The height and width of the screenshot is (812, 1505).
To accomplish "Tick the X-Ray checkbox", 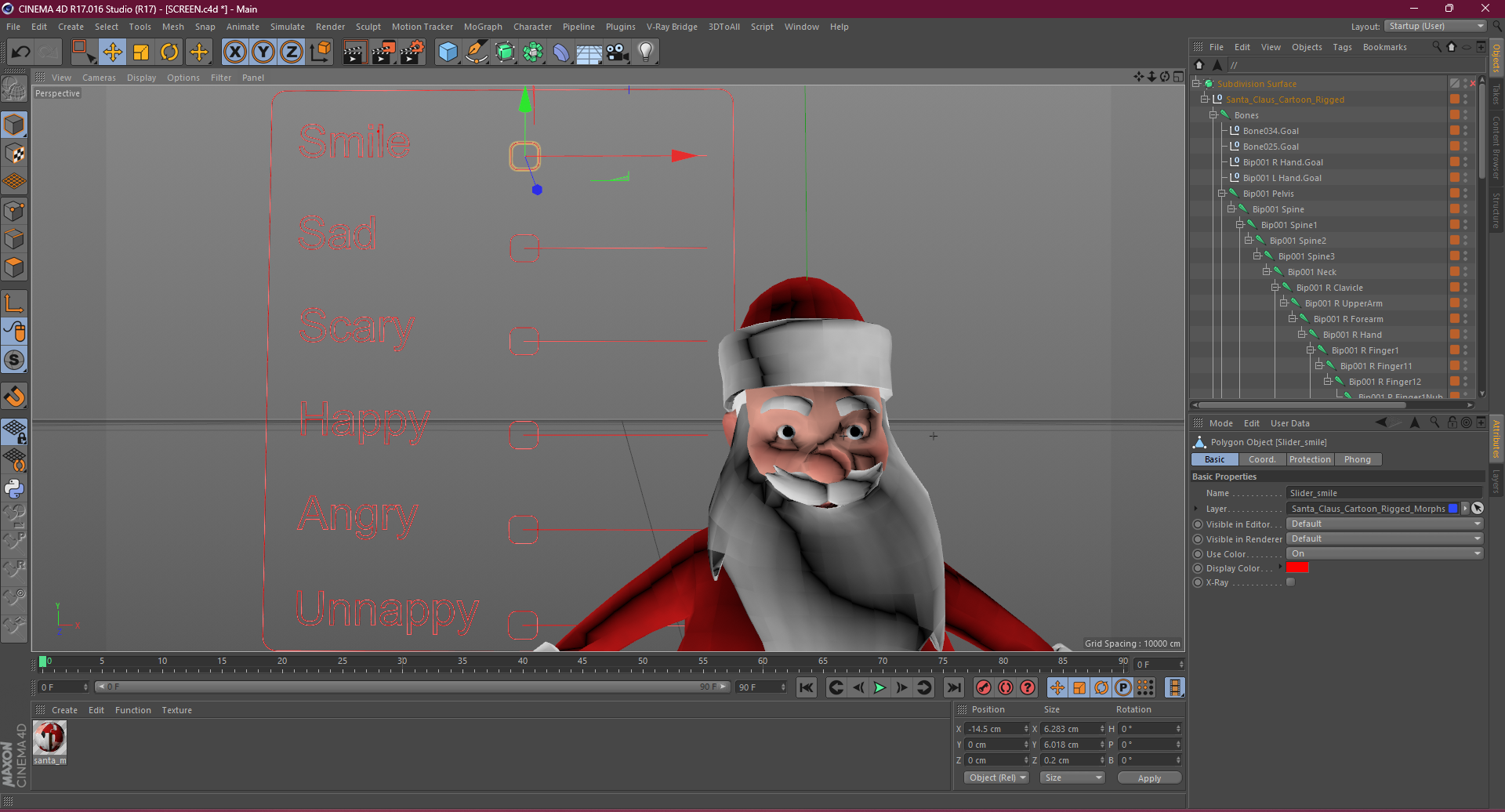I will pos(1291,582).
